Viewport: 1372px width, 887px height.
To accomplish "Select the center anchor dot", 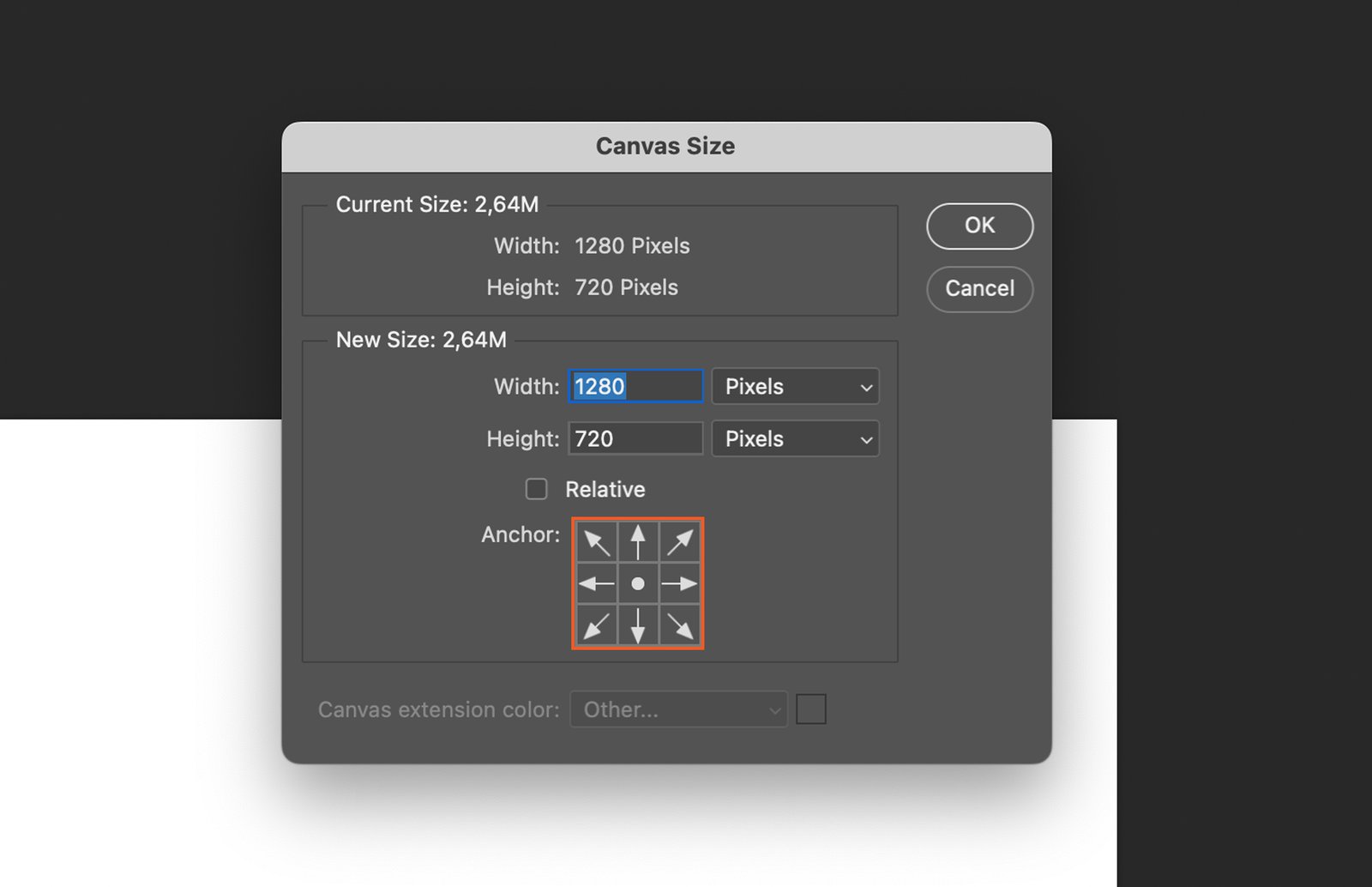I will pos(638,584).
